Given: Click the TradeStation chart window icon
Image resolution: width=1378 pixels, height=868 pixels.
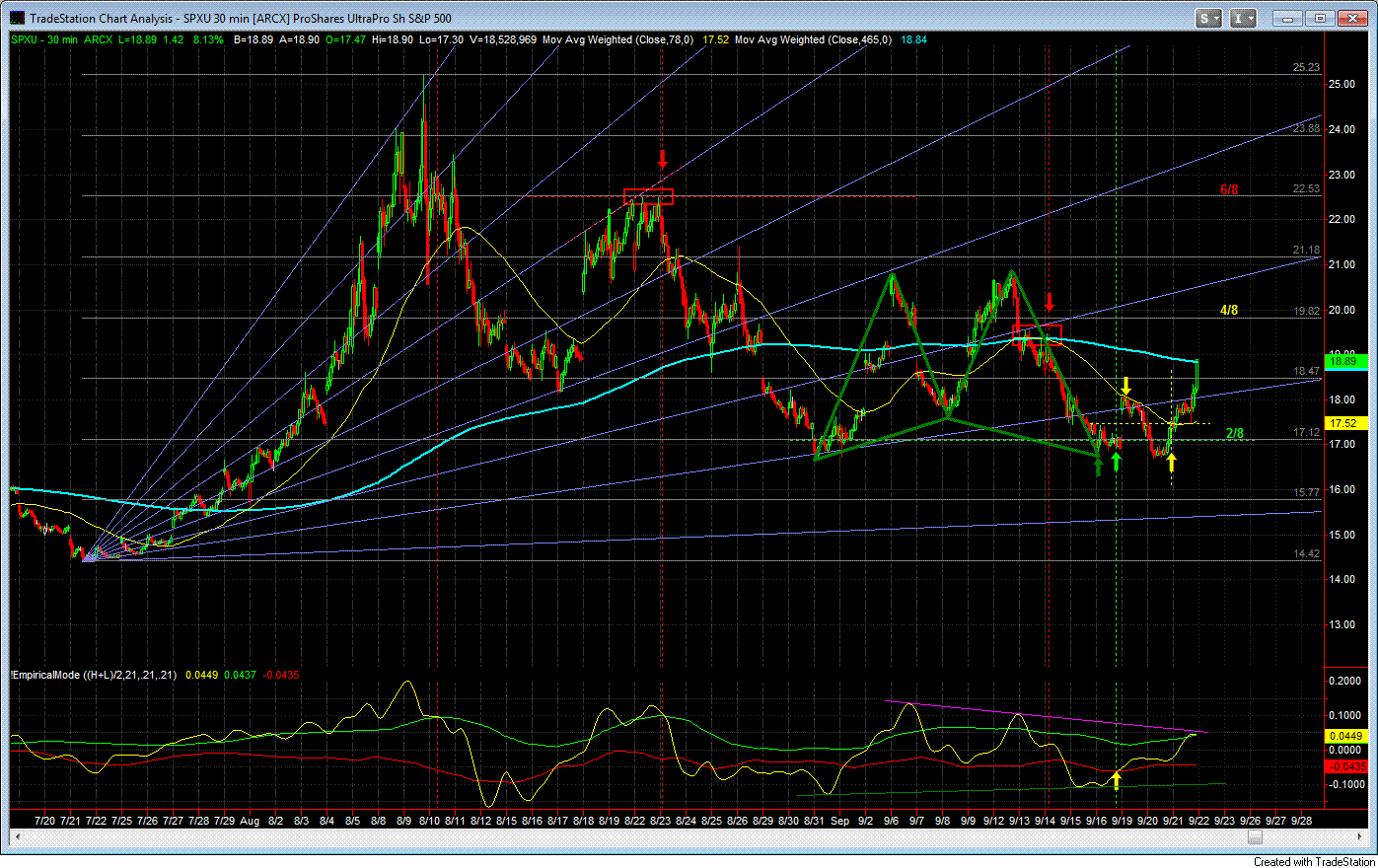Looking at the screenshot, I should 17,18.
